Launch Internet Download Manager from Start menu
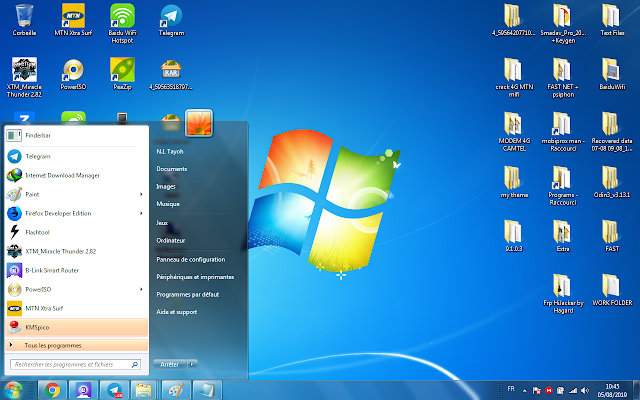The width and height of the screenshot is (640, 400). pos(76,176)
